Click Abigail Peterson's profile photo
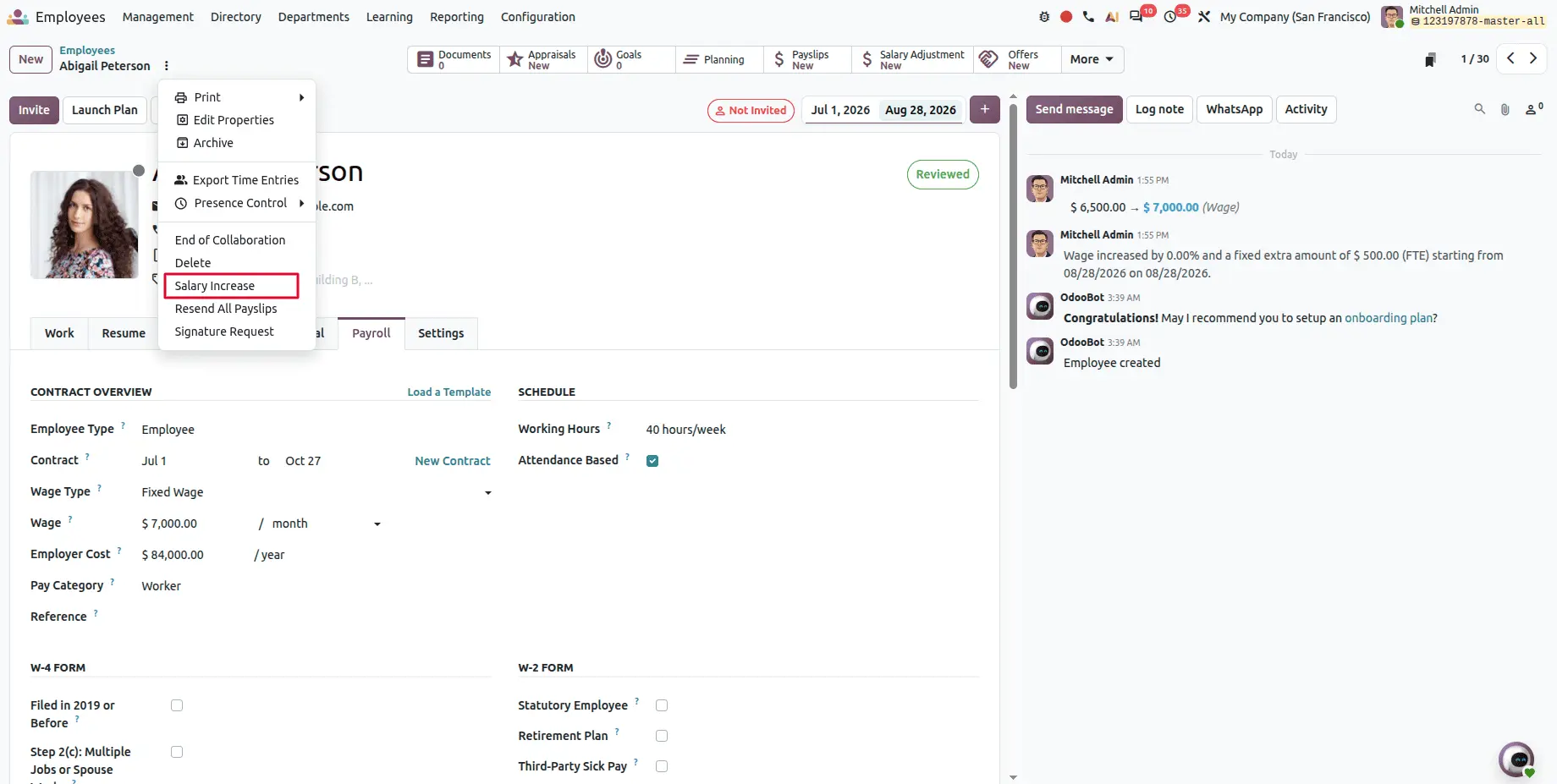The width and height of the screenshot is (1557, 784). click(x=85, y=225)
